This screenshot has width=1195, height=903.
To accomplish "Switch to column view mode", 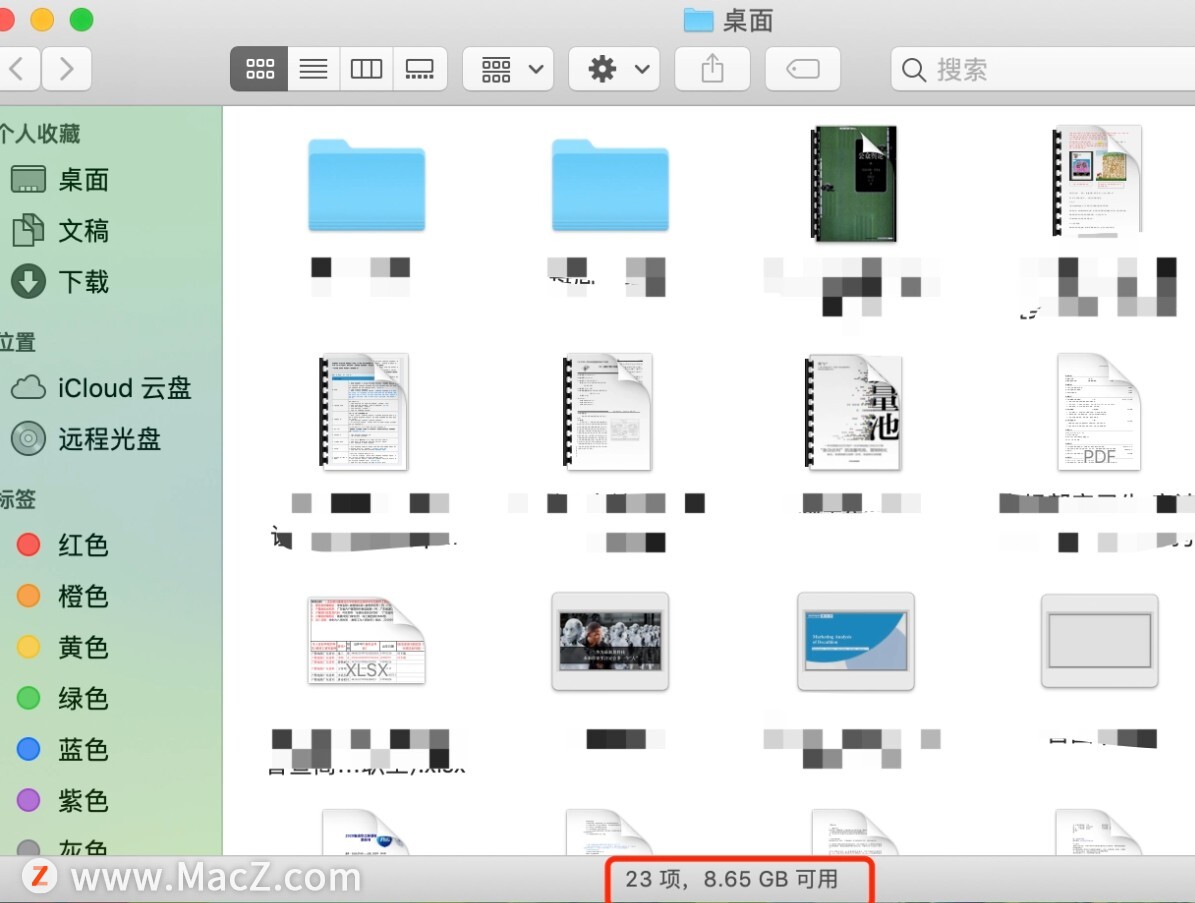I will [366, 69].
